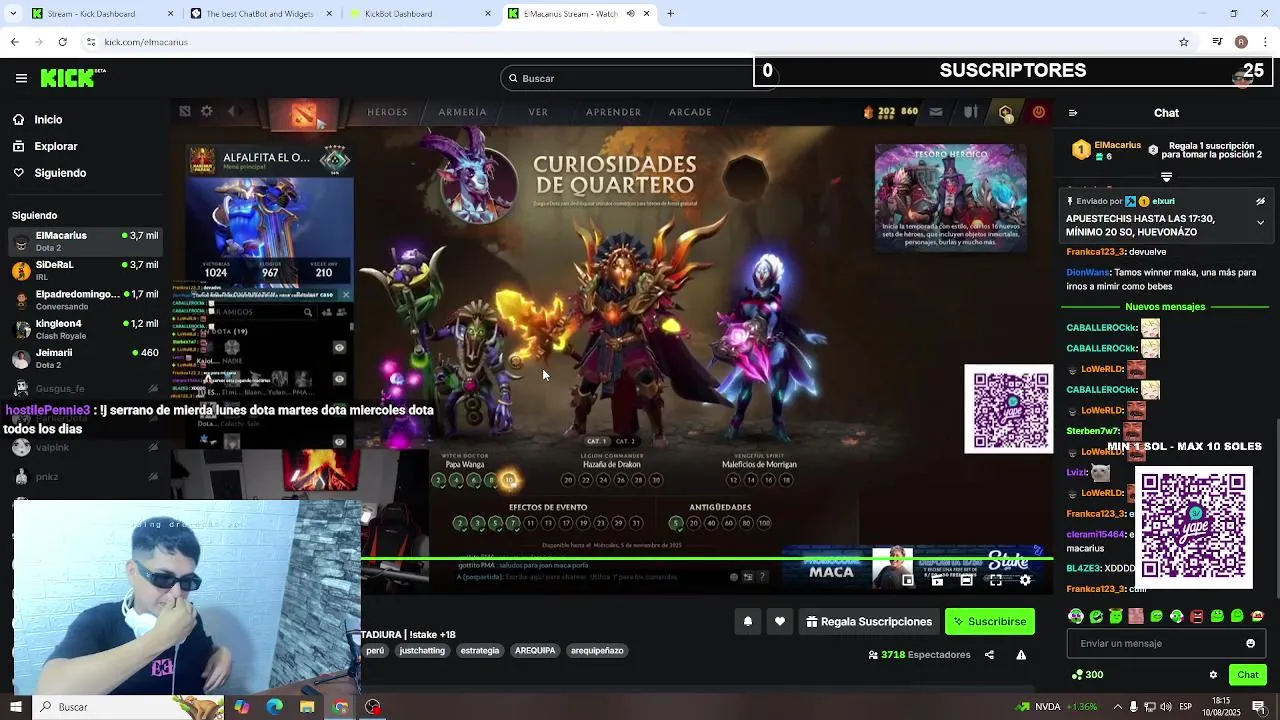Image resolution: width=1280 pixels, height=720 pixels.
Task: Report the stream with the warning icon
Action: tap(1021, 655)
